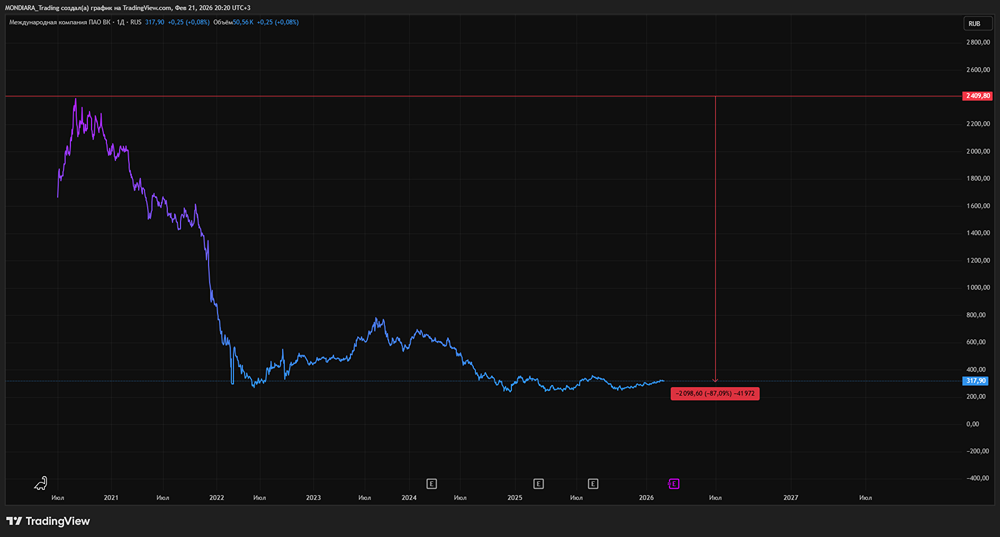
Task: Click the 2024 label on time axis
Action: point(408,497)
